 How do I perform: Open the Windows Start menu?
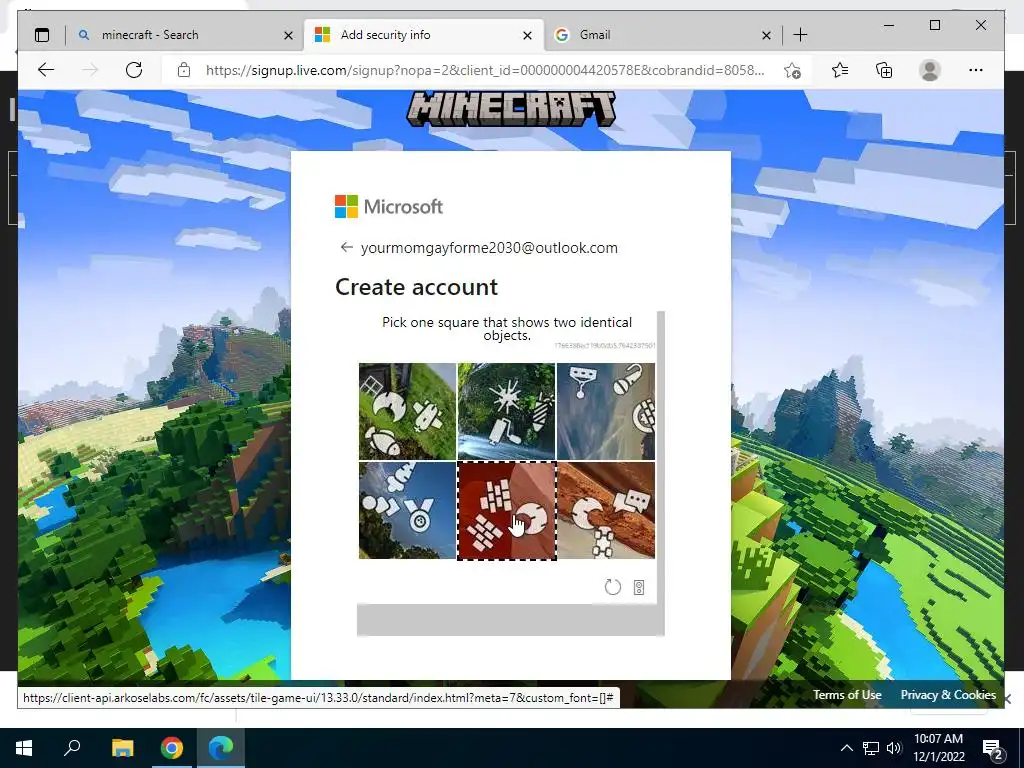click(x=24, y=748)
